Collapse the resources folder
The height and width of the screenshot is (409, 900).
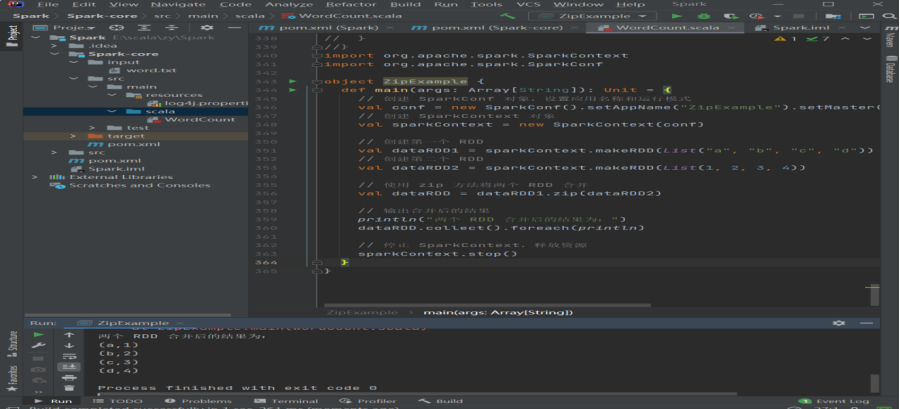pos(112,95)
